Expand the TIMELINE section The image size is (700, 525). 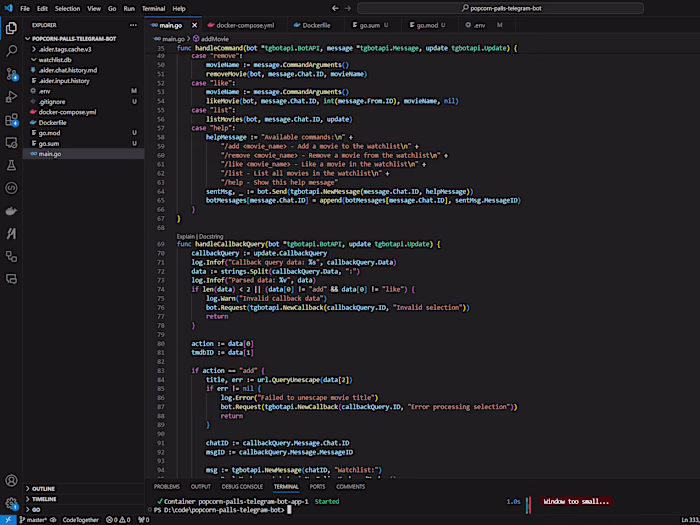(44, 498)
